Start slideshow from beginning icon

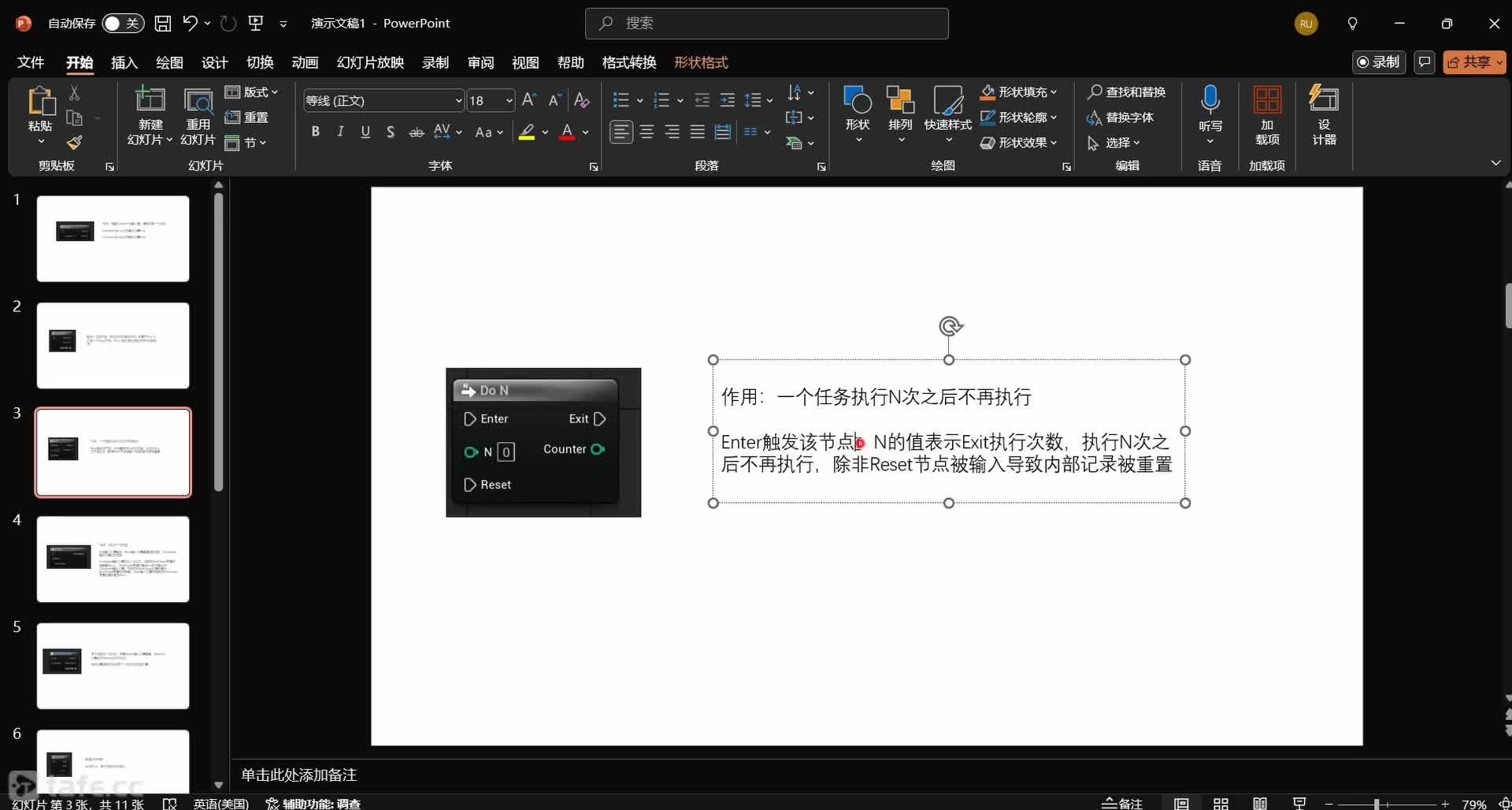[x=256, y=23]
